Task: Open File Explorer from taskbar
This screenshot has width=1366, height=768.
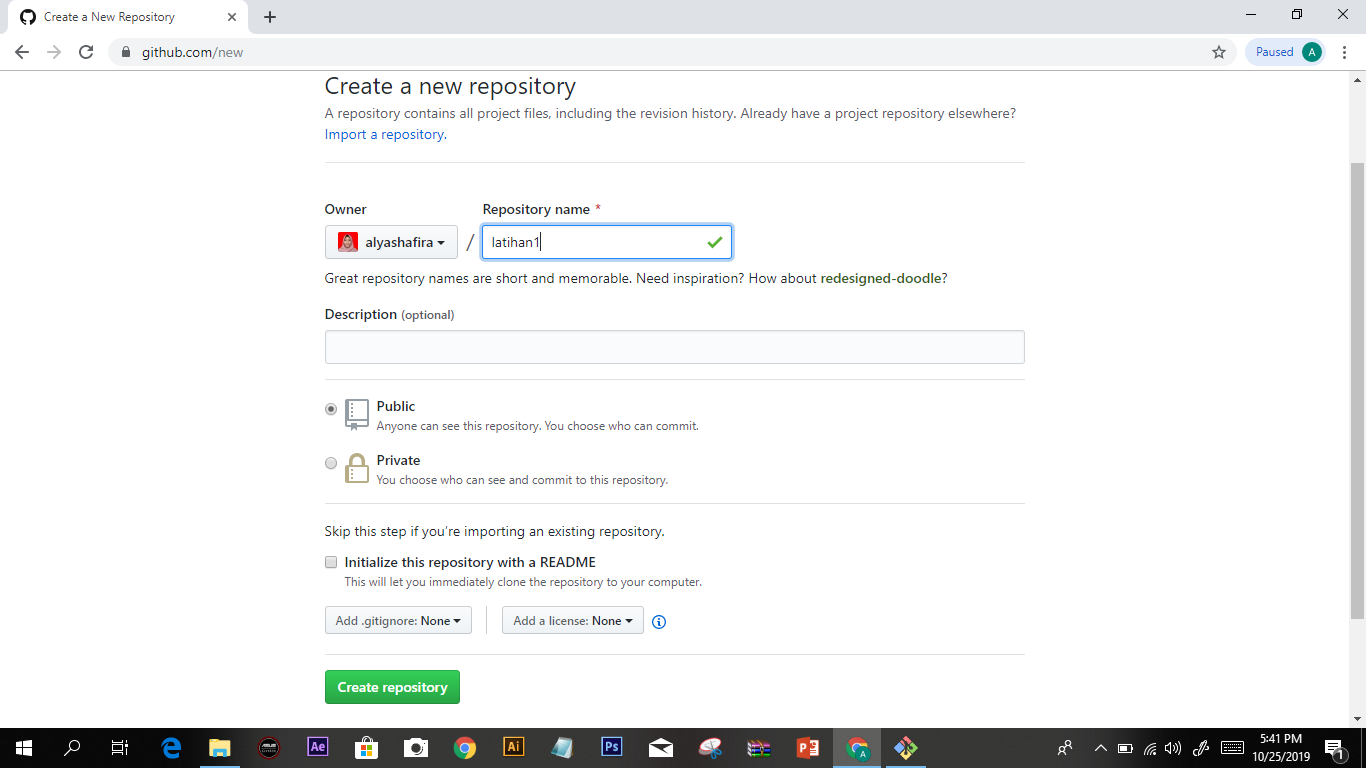Action: pos(220,747)
